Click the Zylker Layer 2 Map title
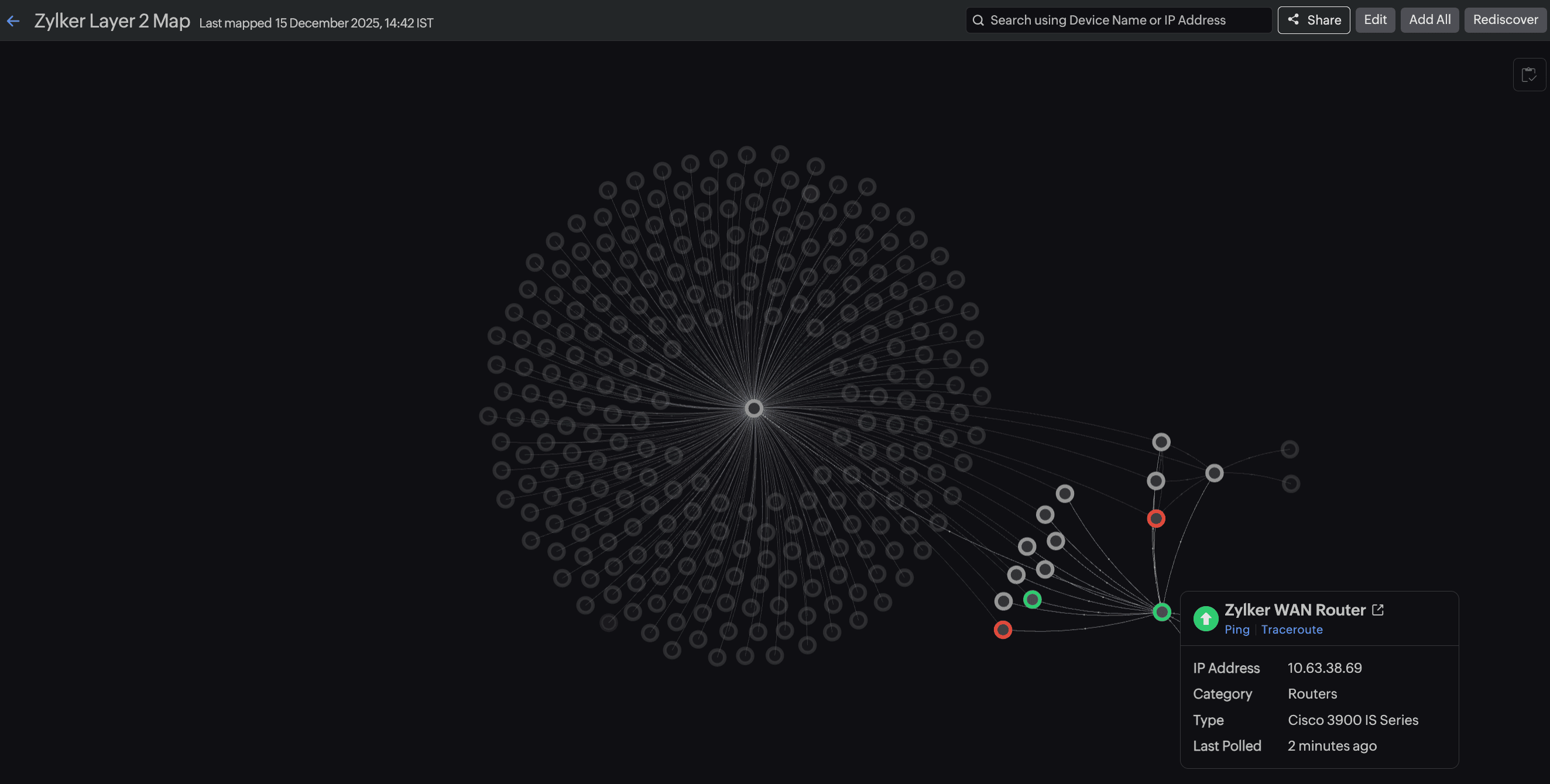This screenshot has width=1550, height=784. point(112,21)
